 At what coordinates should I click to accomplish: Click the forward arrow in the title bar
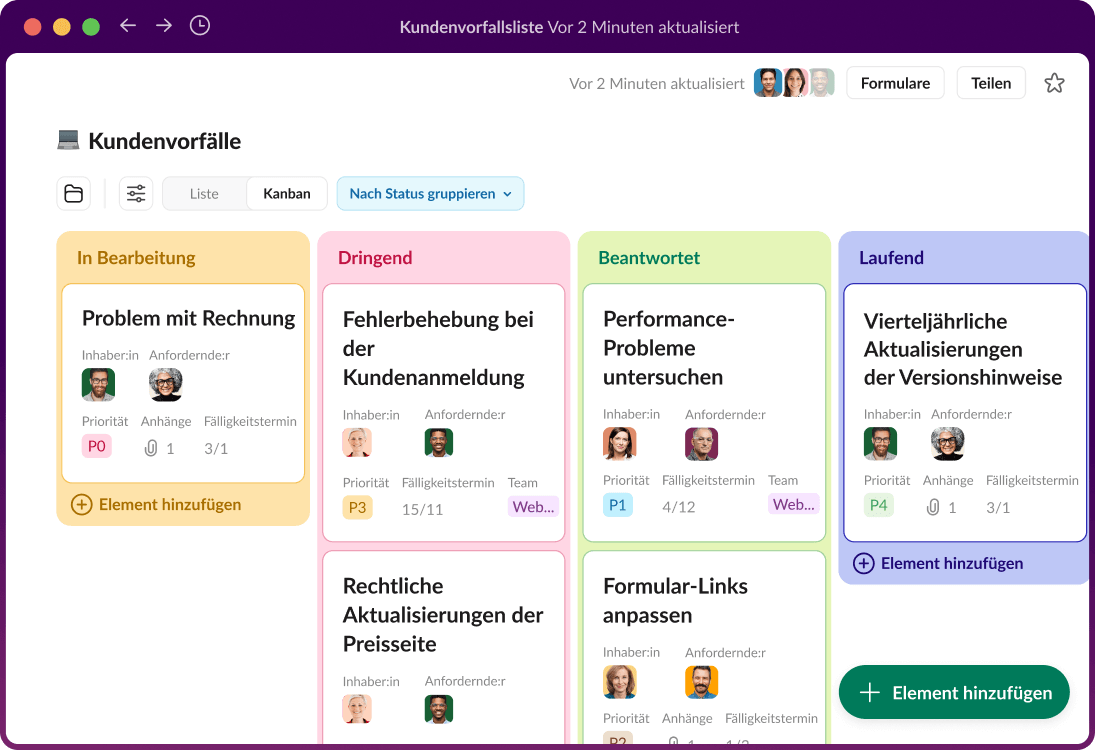pos(164,26)
